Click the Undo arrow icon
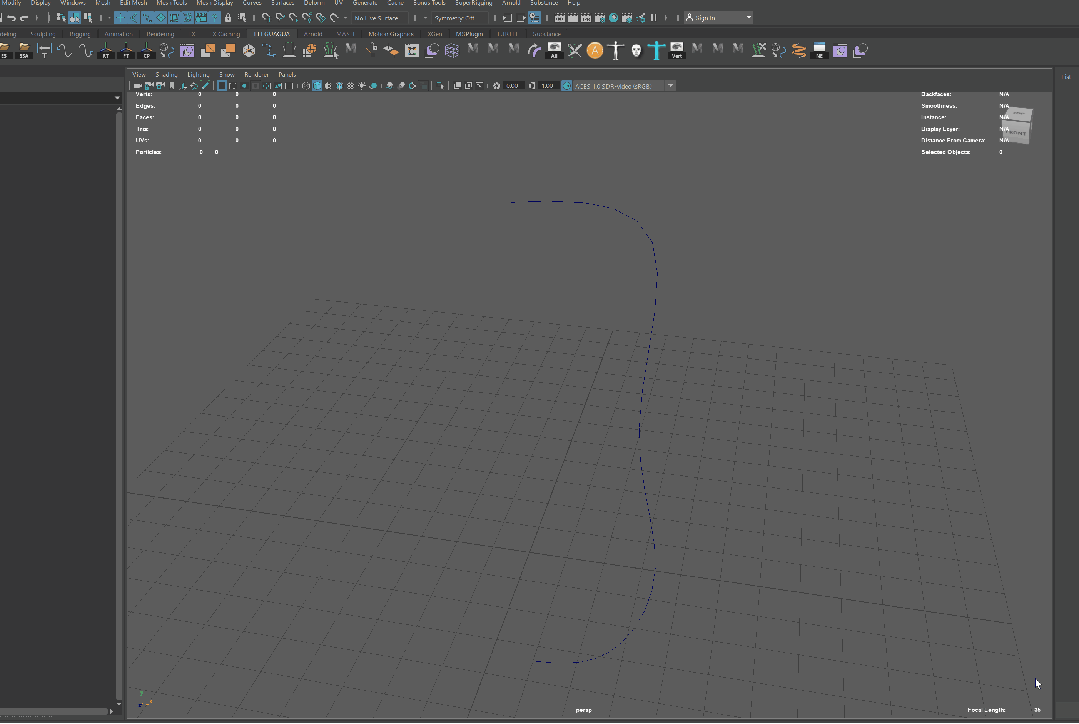The image size is (1079, 724). point(11,18)
